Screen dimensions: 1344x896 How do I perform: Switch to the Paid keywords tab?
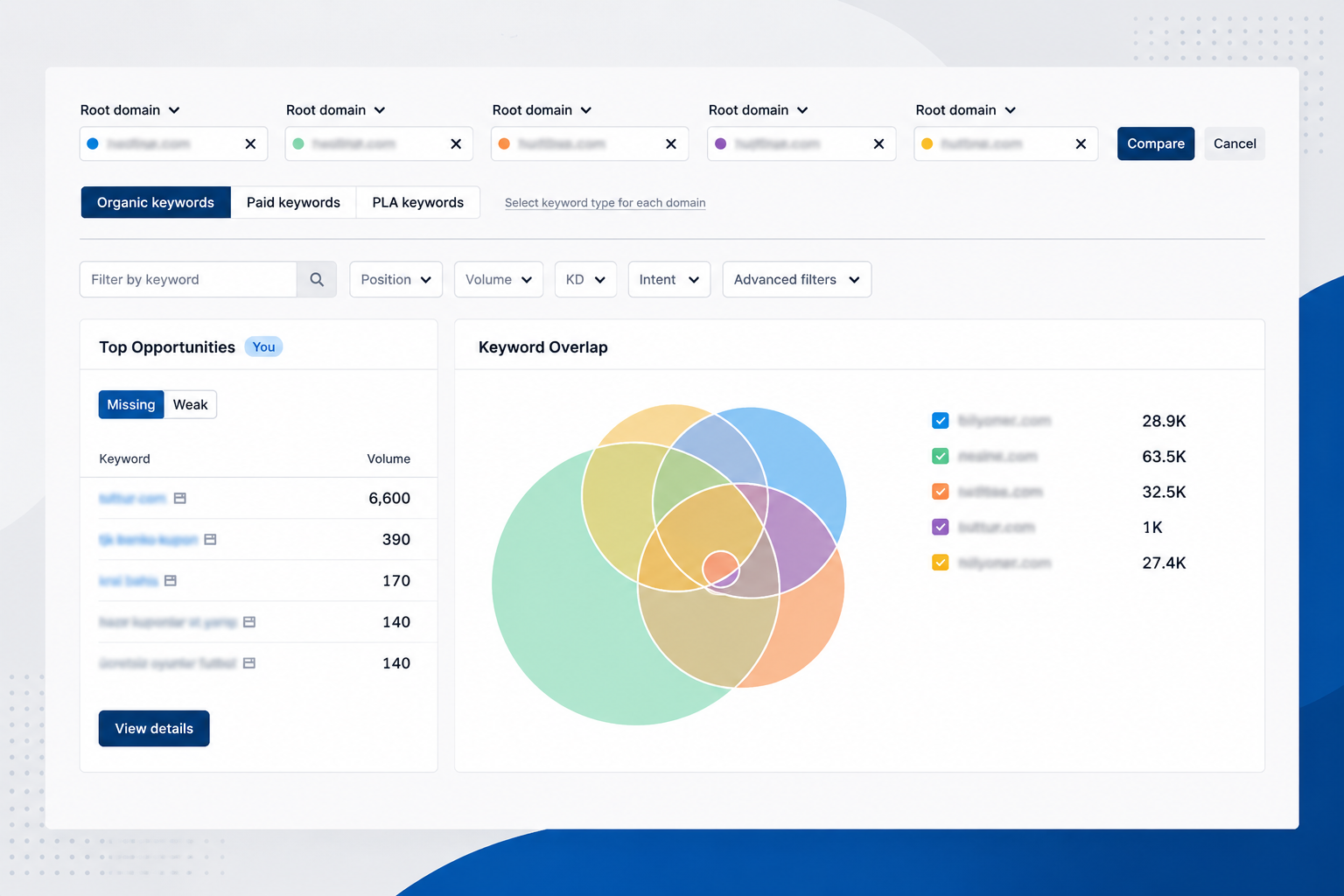coord(293,202)
